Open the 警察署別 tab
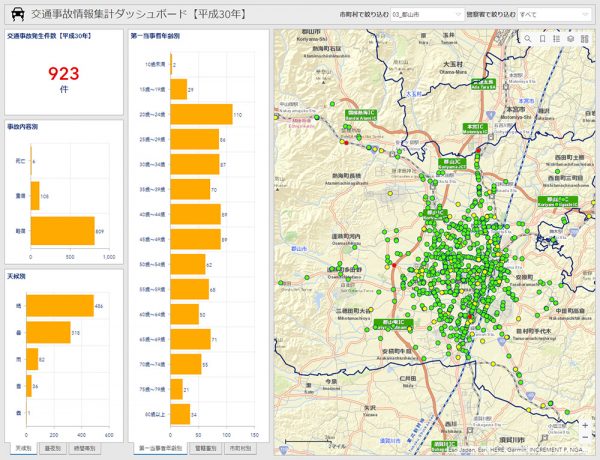The width and height of the screenshot is (600, 460). point(206,450)
